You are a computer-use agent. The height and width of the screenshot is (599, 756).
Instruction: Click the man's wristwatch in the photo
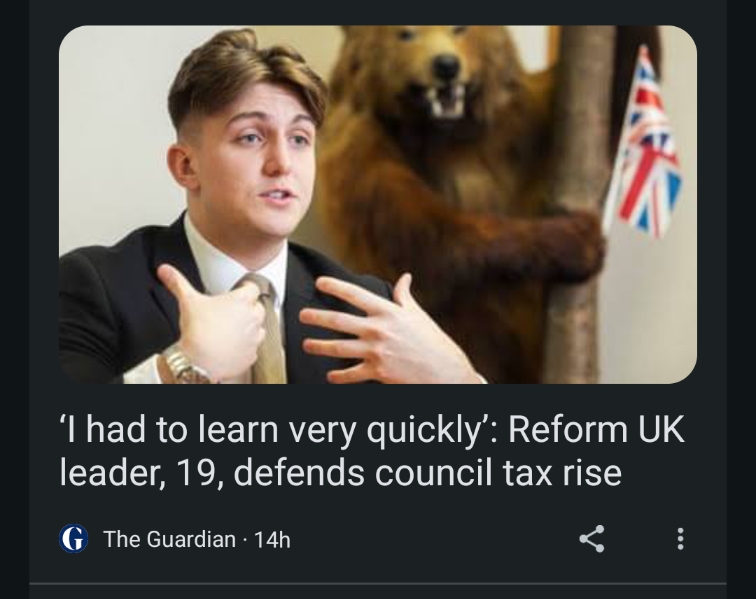(x=186, y=365)
